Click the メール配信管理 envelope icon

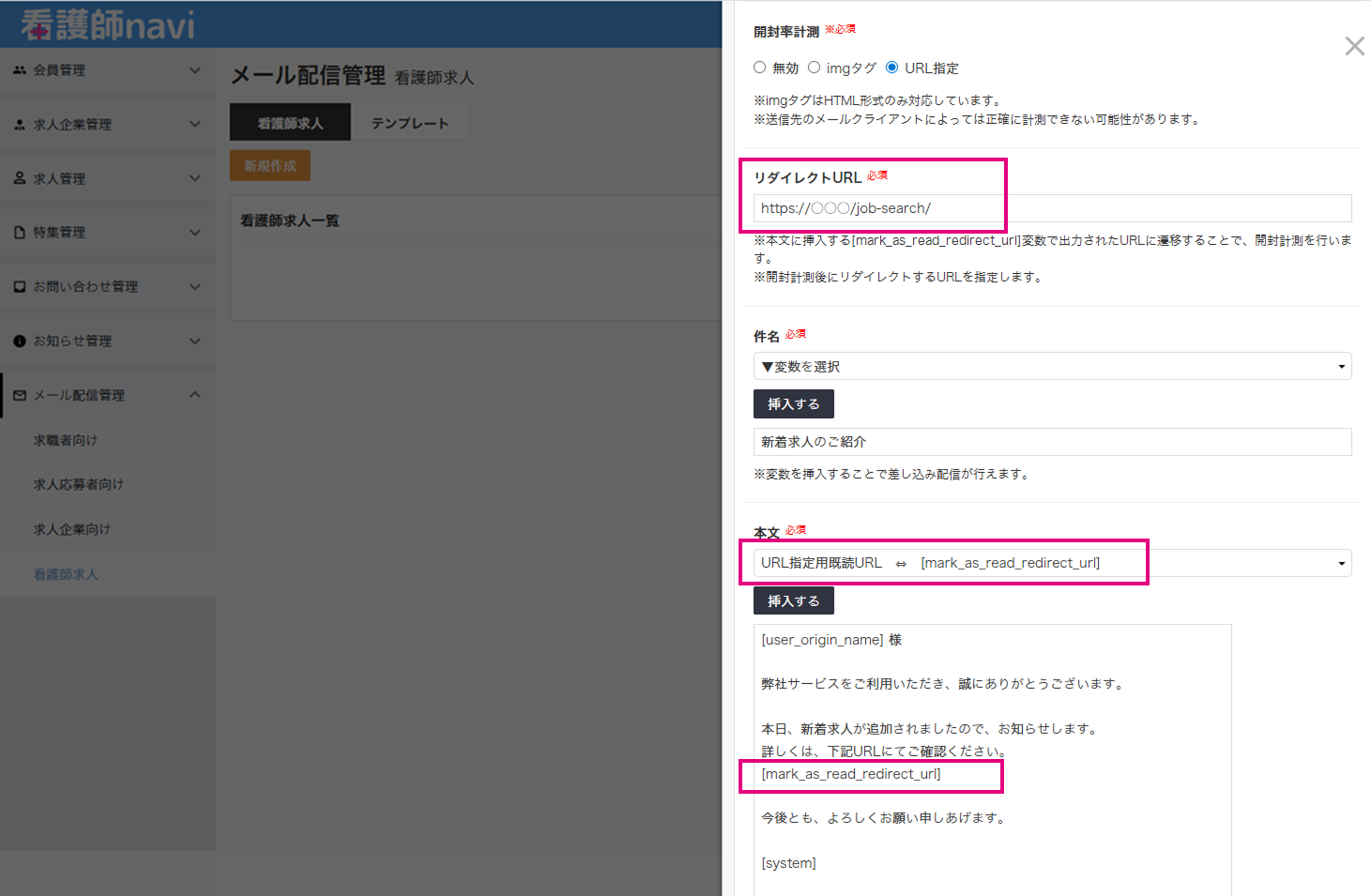tap(20, 395)
